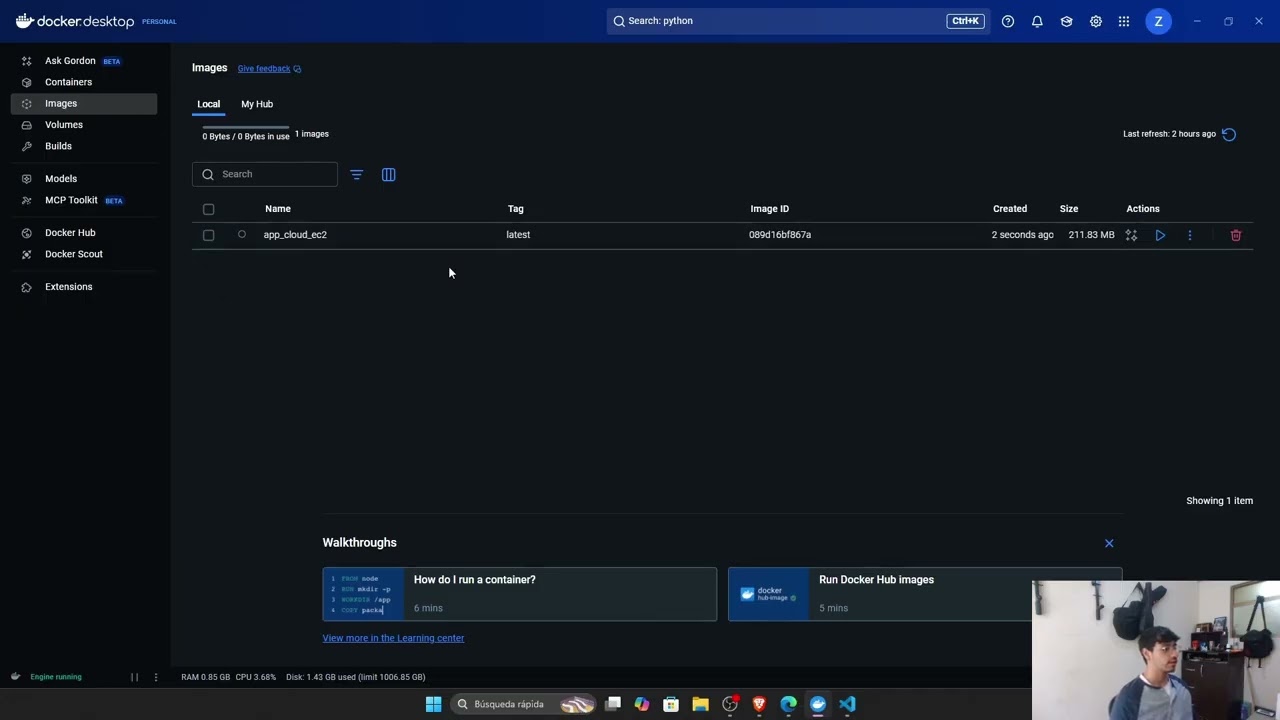
Task: Tick the select-all images checkbox
Action: click(209, 209)
